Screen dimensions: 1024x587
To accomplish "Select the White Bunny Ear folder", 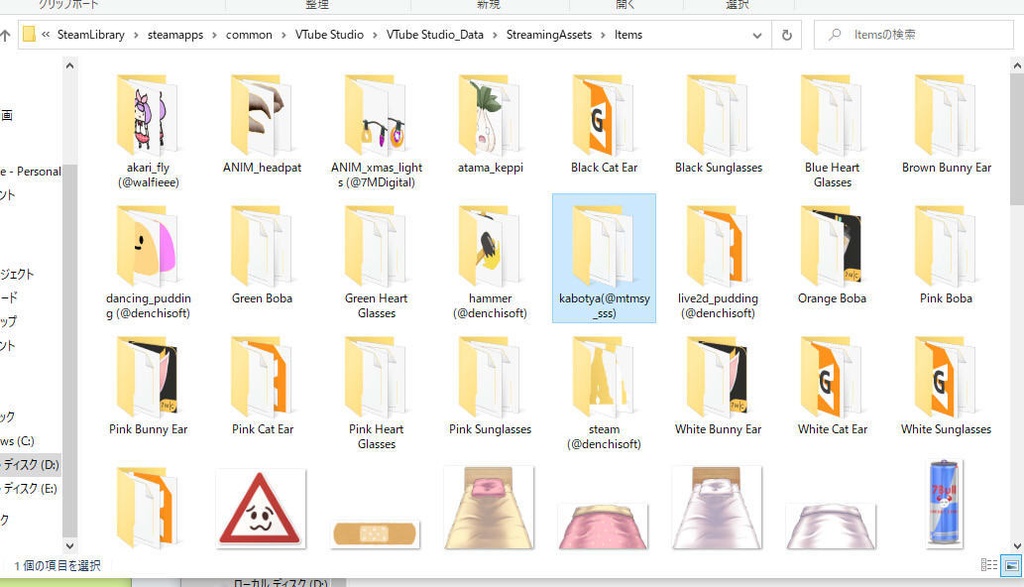I will [x=718, y=385].
